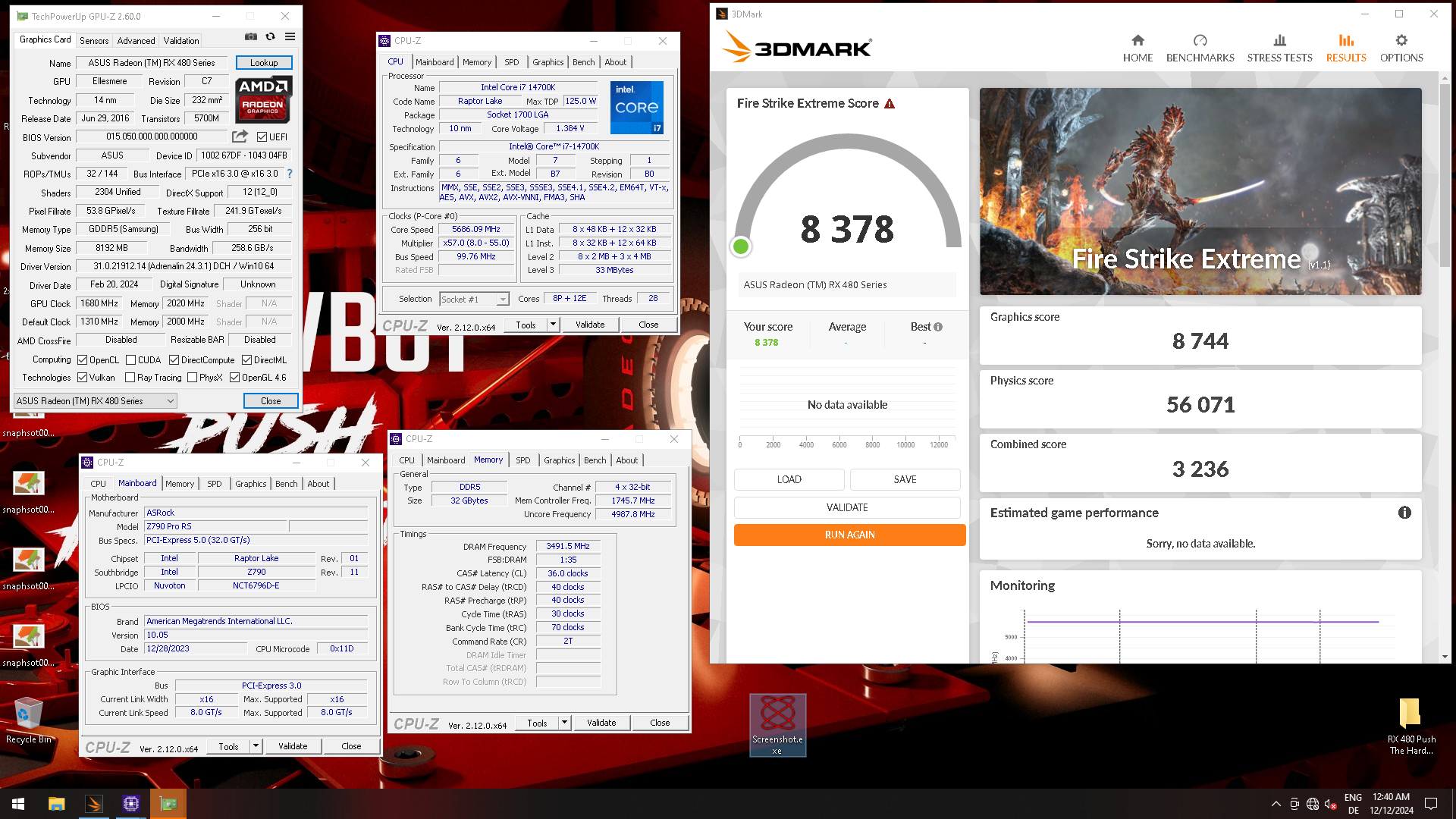
Task: Select the Screenshot.exe desktop icon
Action: 777,725
